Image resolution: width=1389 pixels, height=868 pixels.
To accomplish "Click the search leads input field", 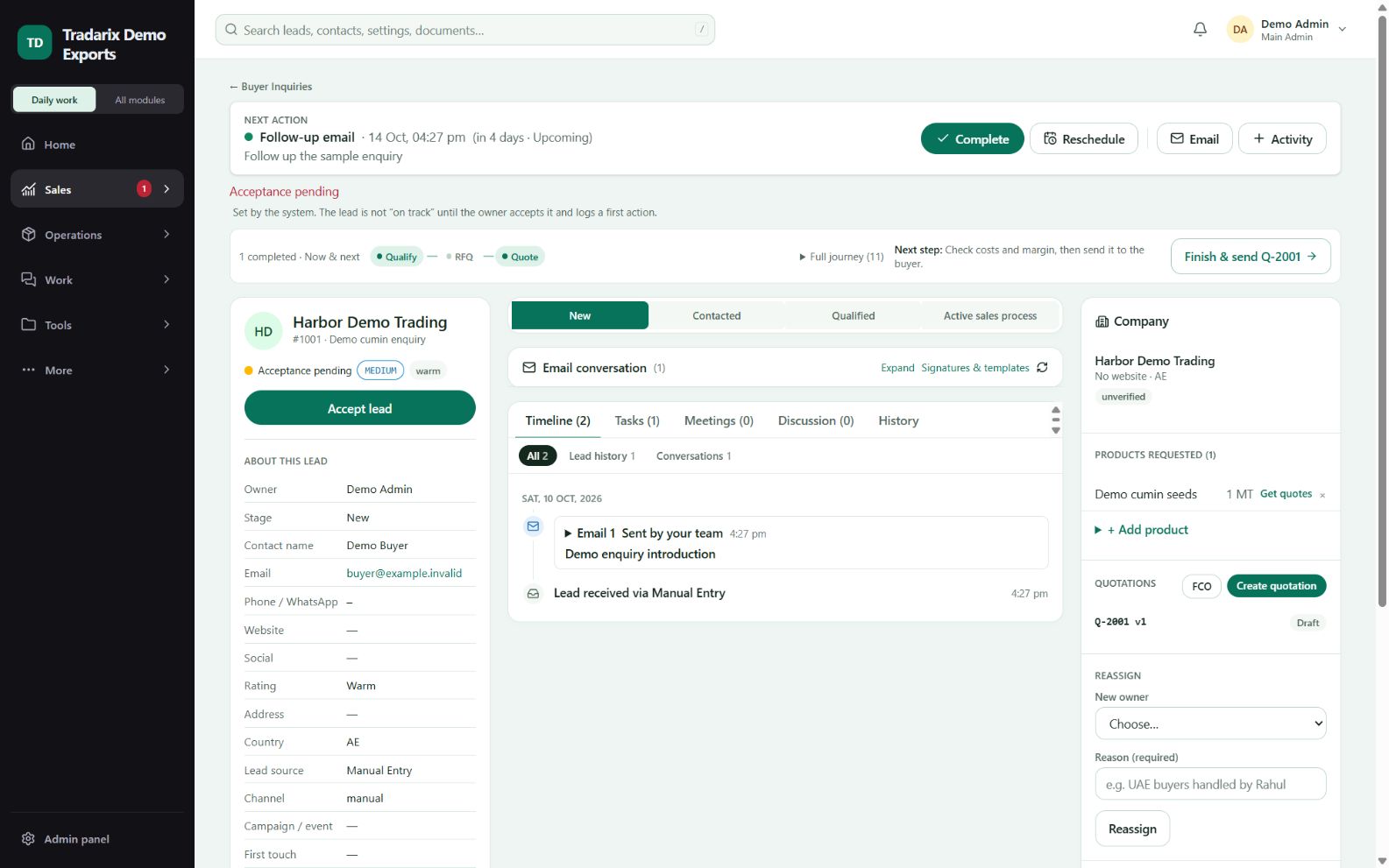I will coord(465,30).
